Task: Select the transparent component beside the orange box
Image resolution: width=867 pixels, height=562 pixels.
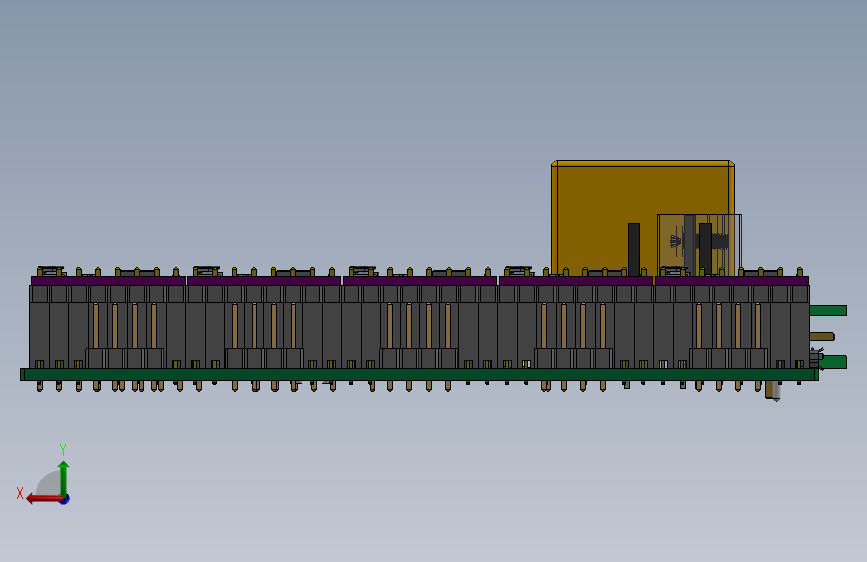Action: 699,244
